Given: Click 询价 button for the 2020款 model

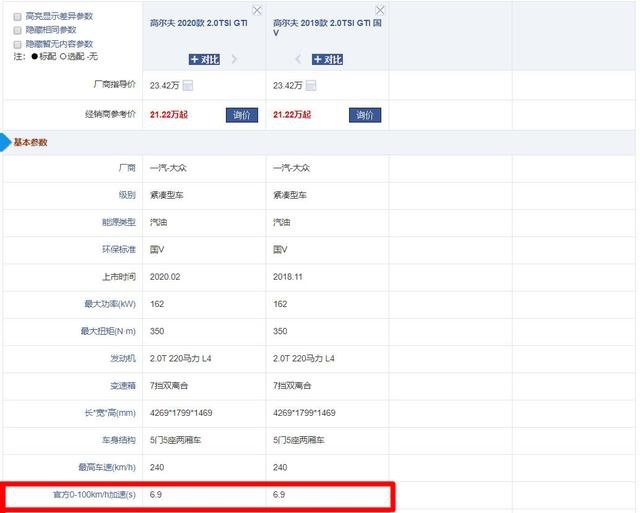Looking at the screenshot, I should click(x=242, y=115).
